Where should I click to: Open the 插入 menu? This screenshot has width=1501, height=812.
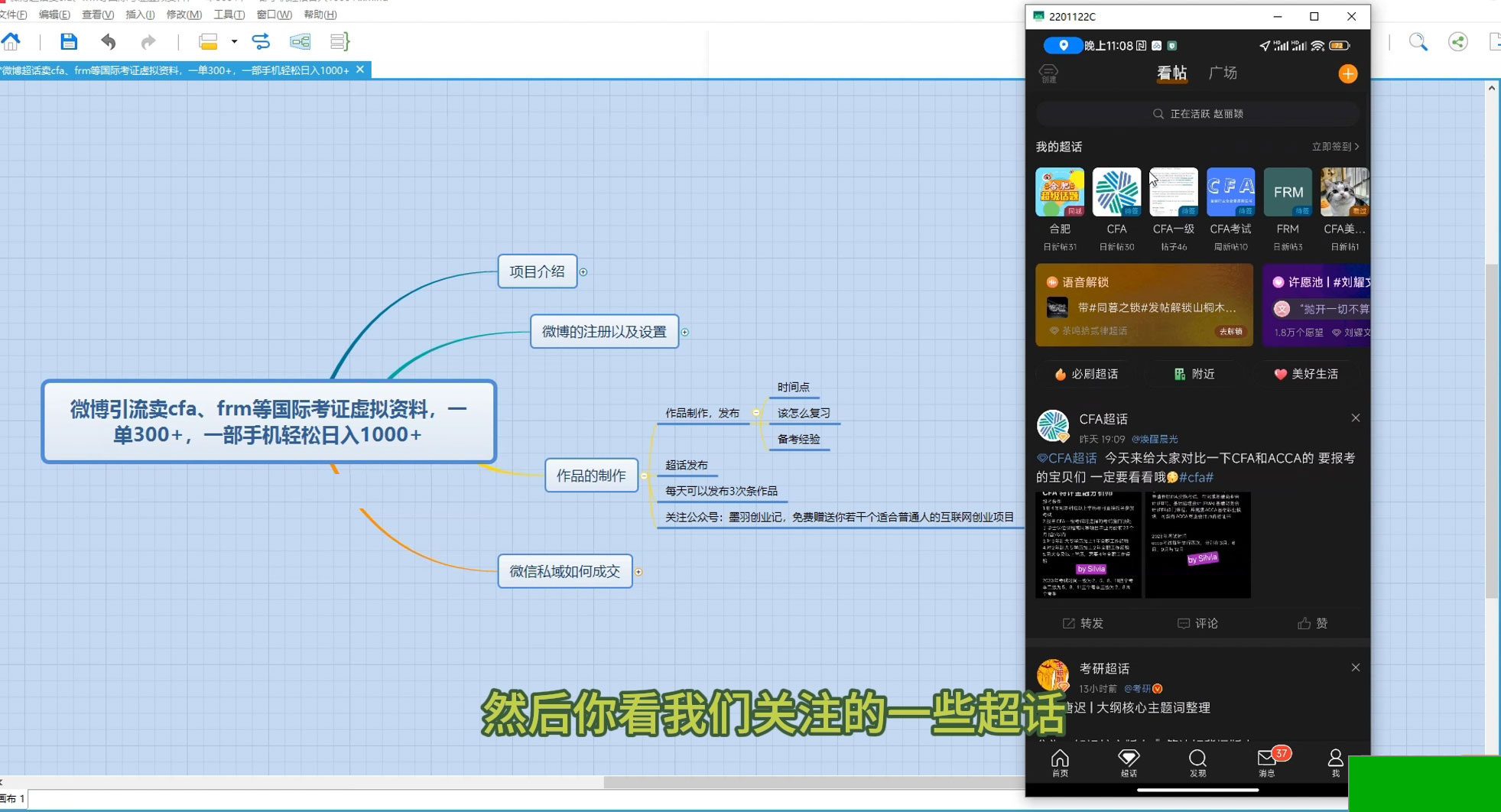(140, 15)
